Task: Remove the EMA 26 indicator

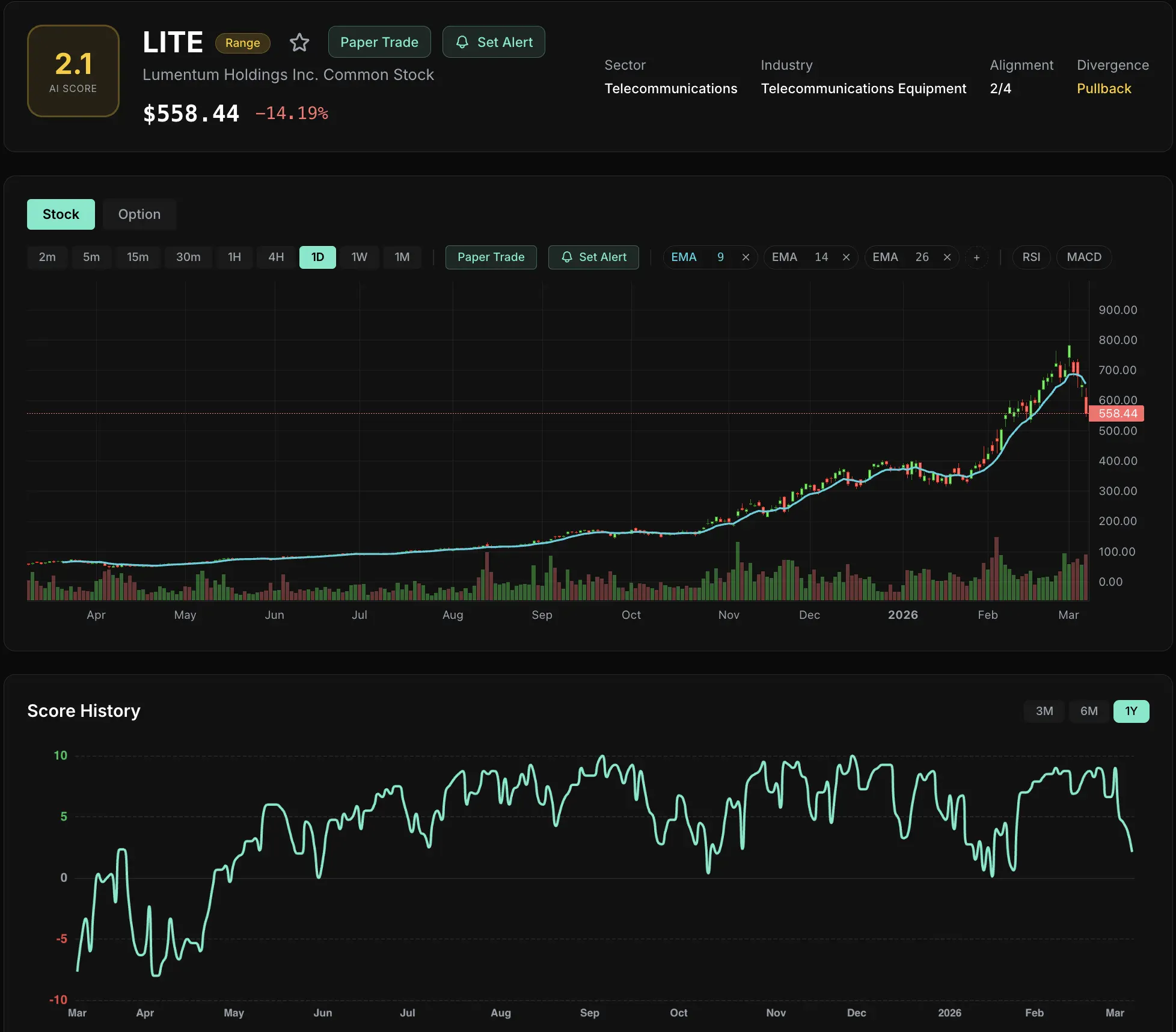Action: tap(947, 257)
